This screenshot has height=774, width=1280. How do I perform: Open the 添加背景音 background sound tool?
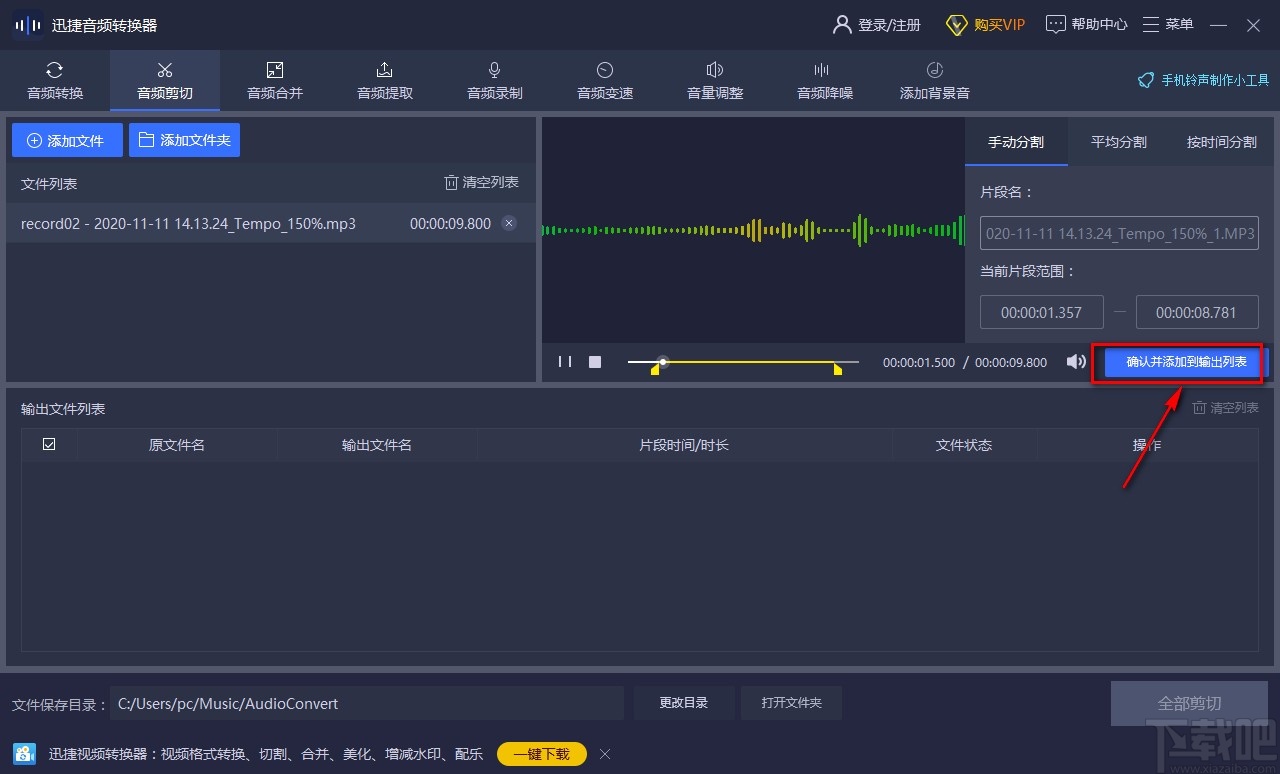pos(933,80)
